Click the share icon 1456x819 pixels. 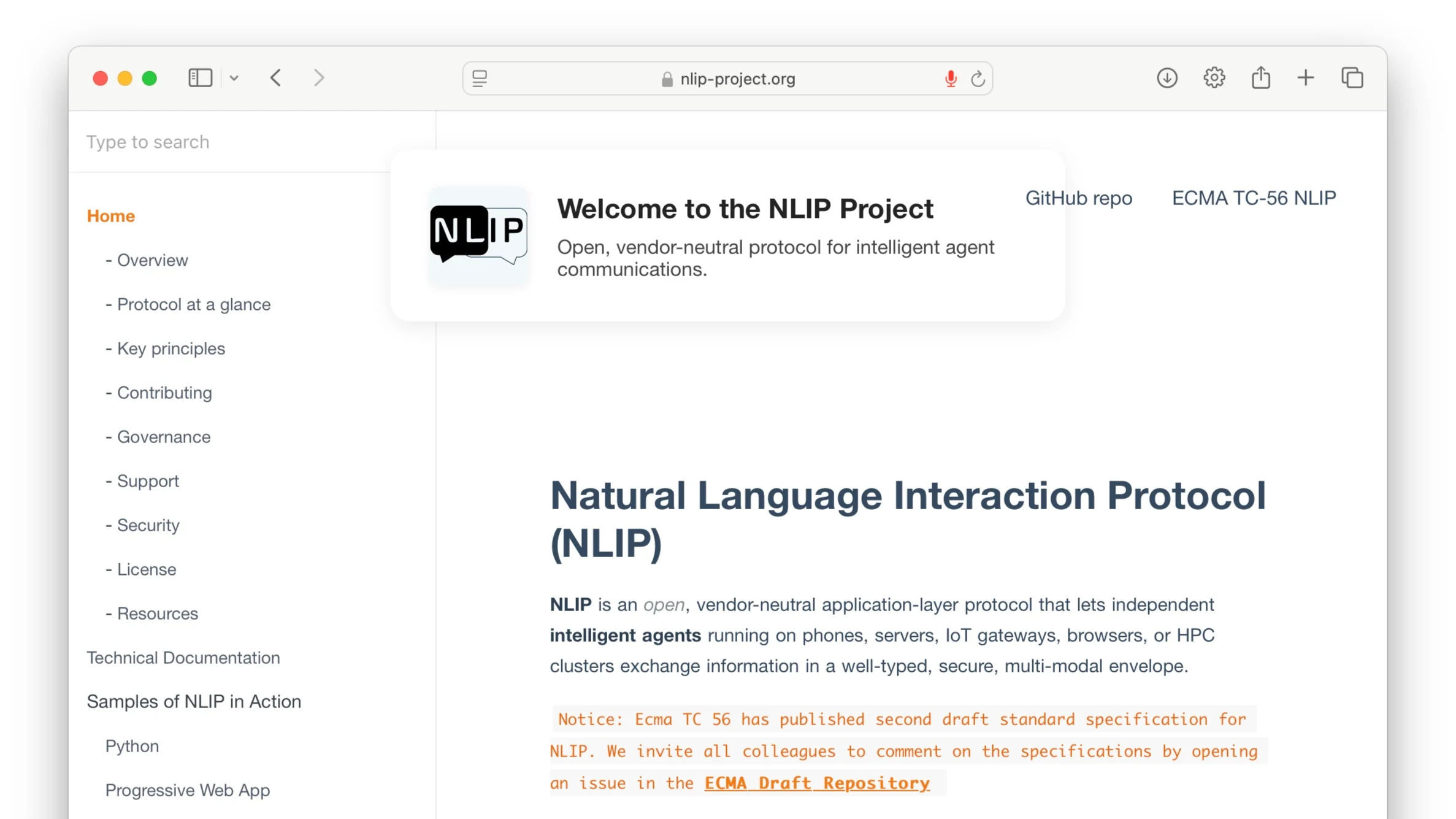coord(1261,78)
